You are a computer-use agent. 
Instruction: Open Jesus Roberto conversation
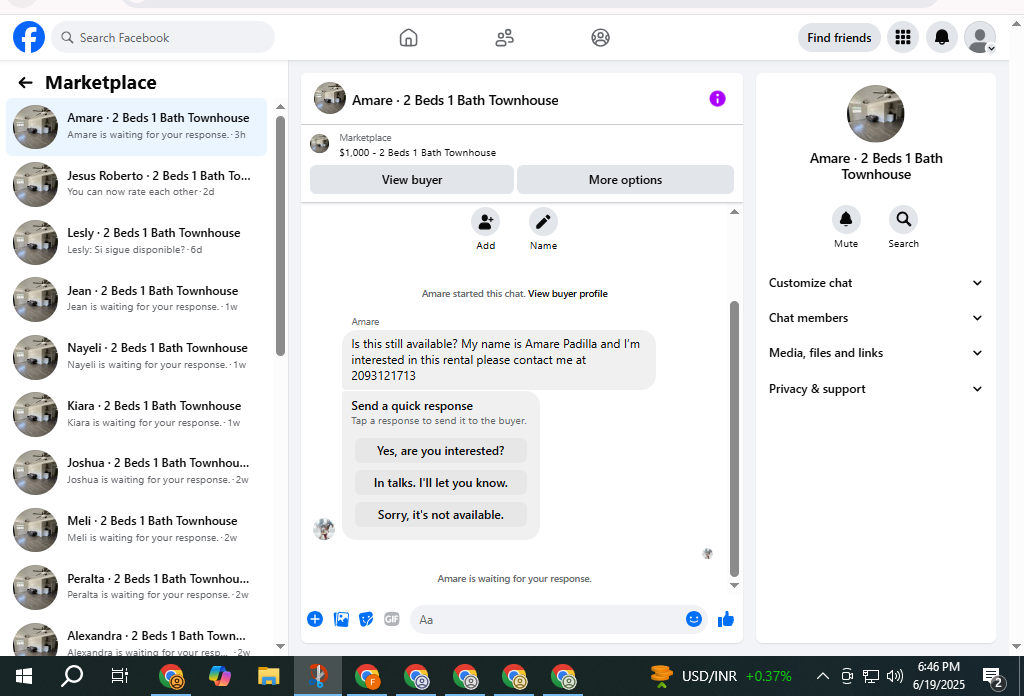tap(136, 184)
